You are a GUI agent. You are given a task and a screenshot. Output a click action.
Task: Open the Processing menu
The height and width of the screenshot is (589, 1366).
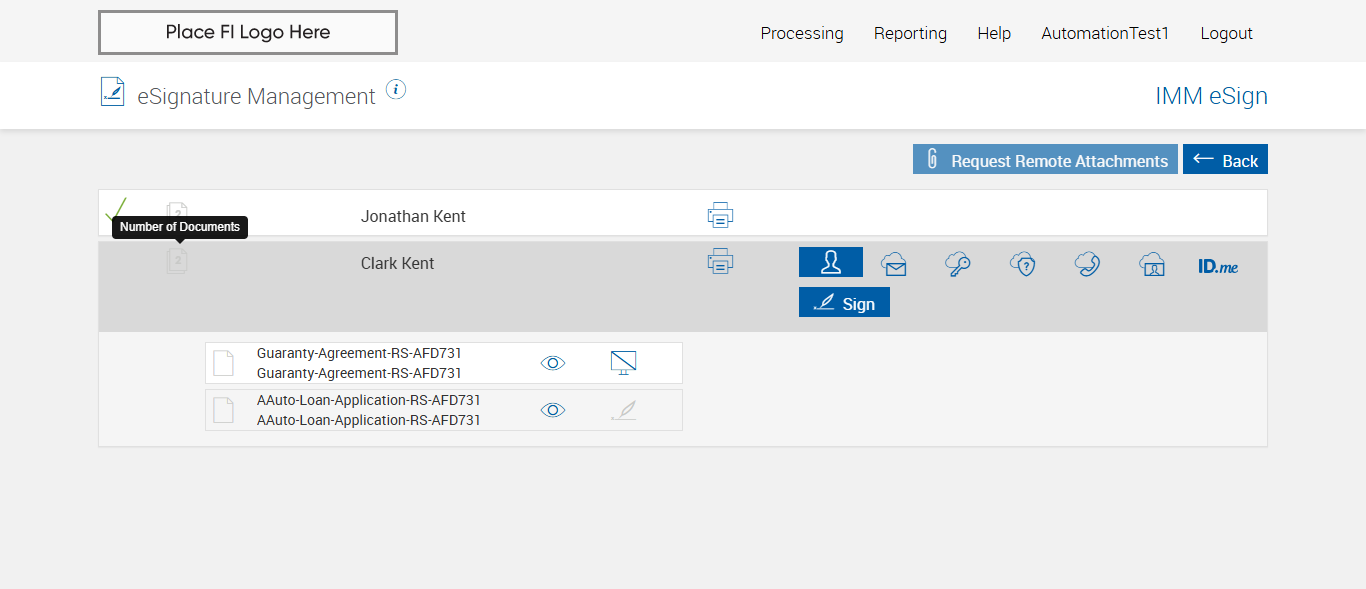pos(802,33)
